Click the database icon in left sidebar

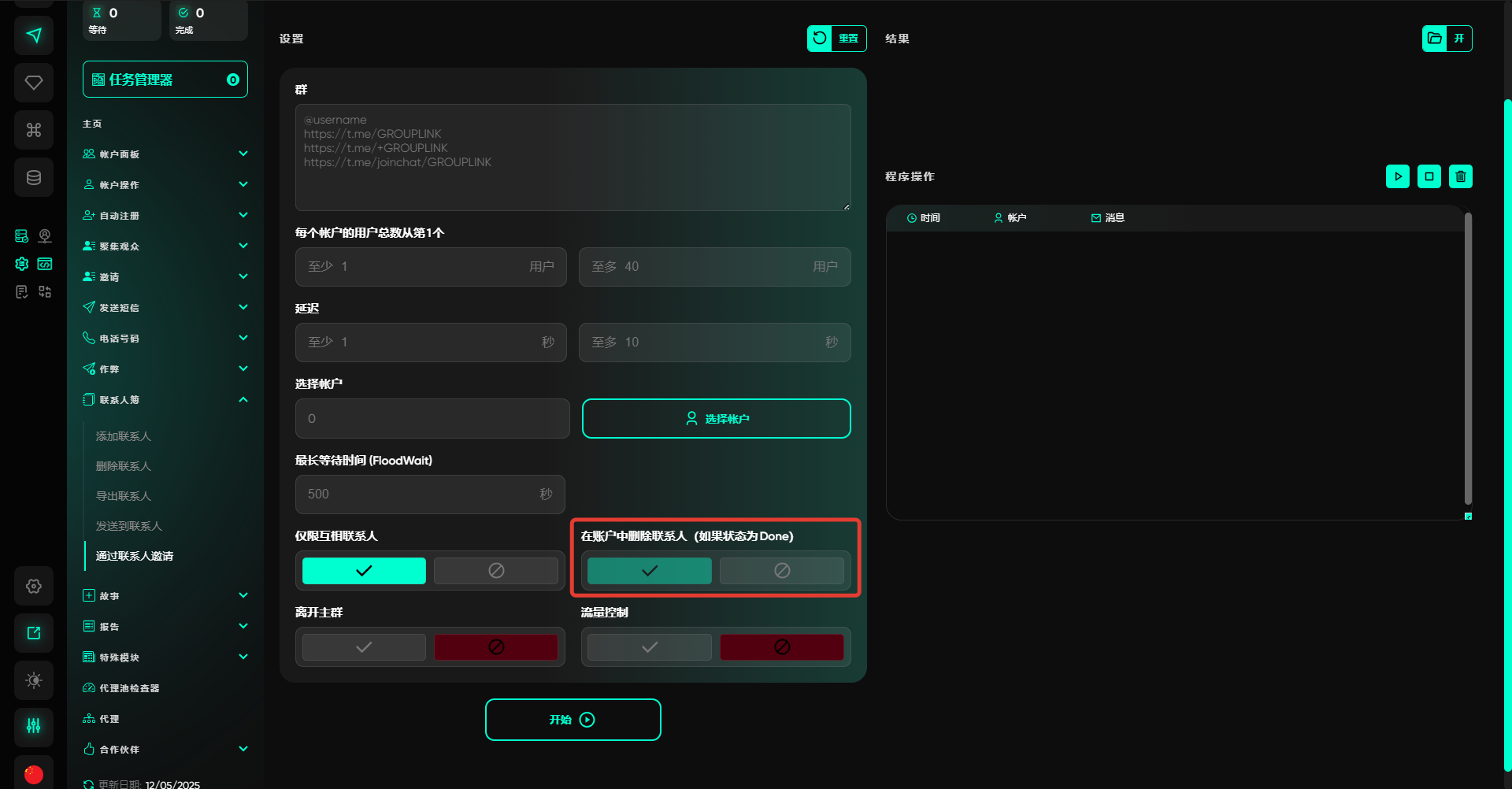click(34, 177)
